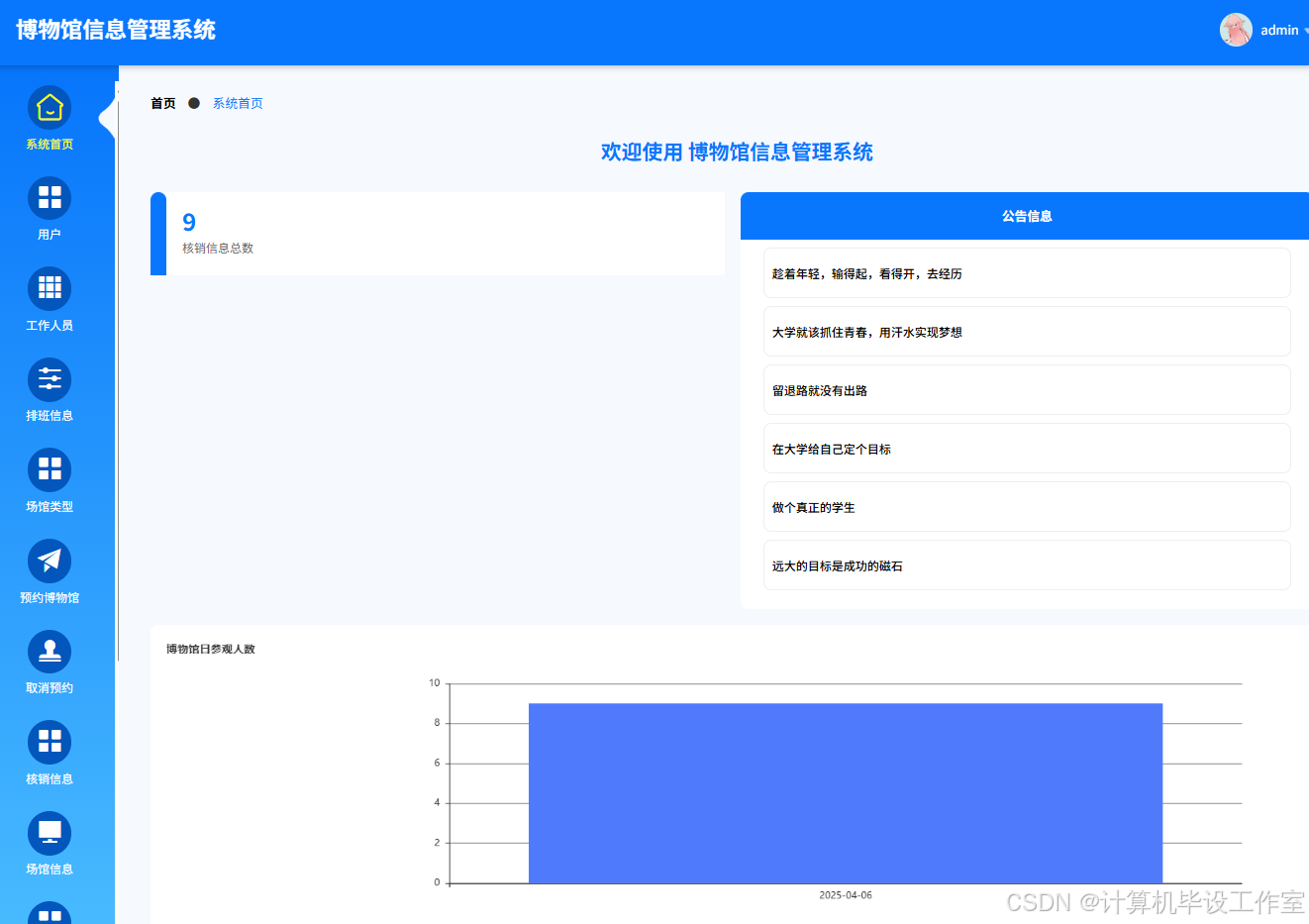This screenshot has width=1309, height=924.
Task: Open announcement 留退路就没有出路
Action: pyautogui.click(x=1027, y=390)
